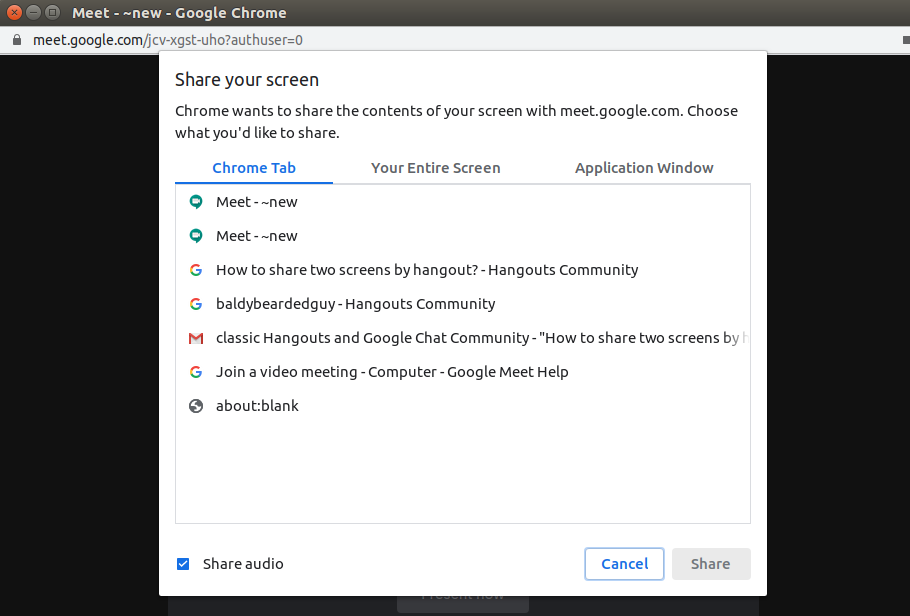Switch to Your Entire Screen tab
This screenshot has height=616, width=910.
pyautogui.click(x=435, y=168)
